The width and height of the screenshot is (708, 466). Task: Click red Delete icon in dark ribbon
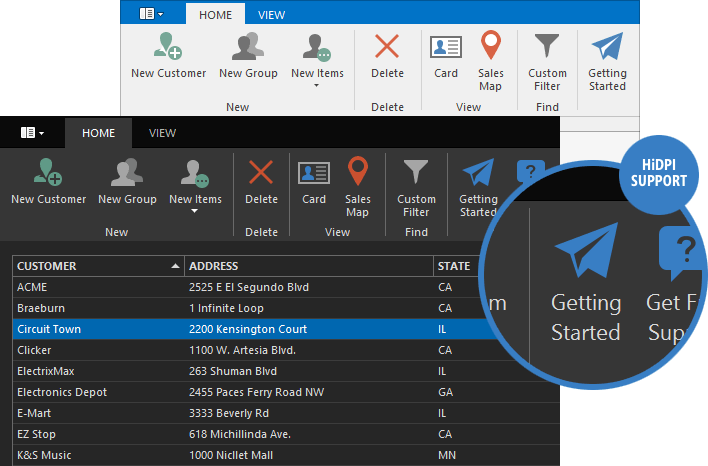261,174
